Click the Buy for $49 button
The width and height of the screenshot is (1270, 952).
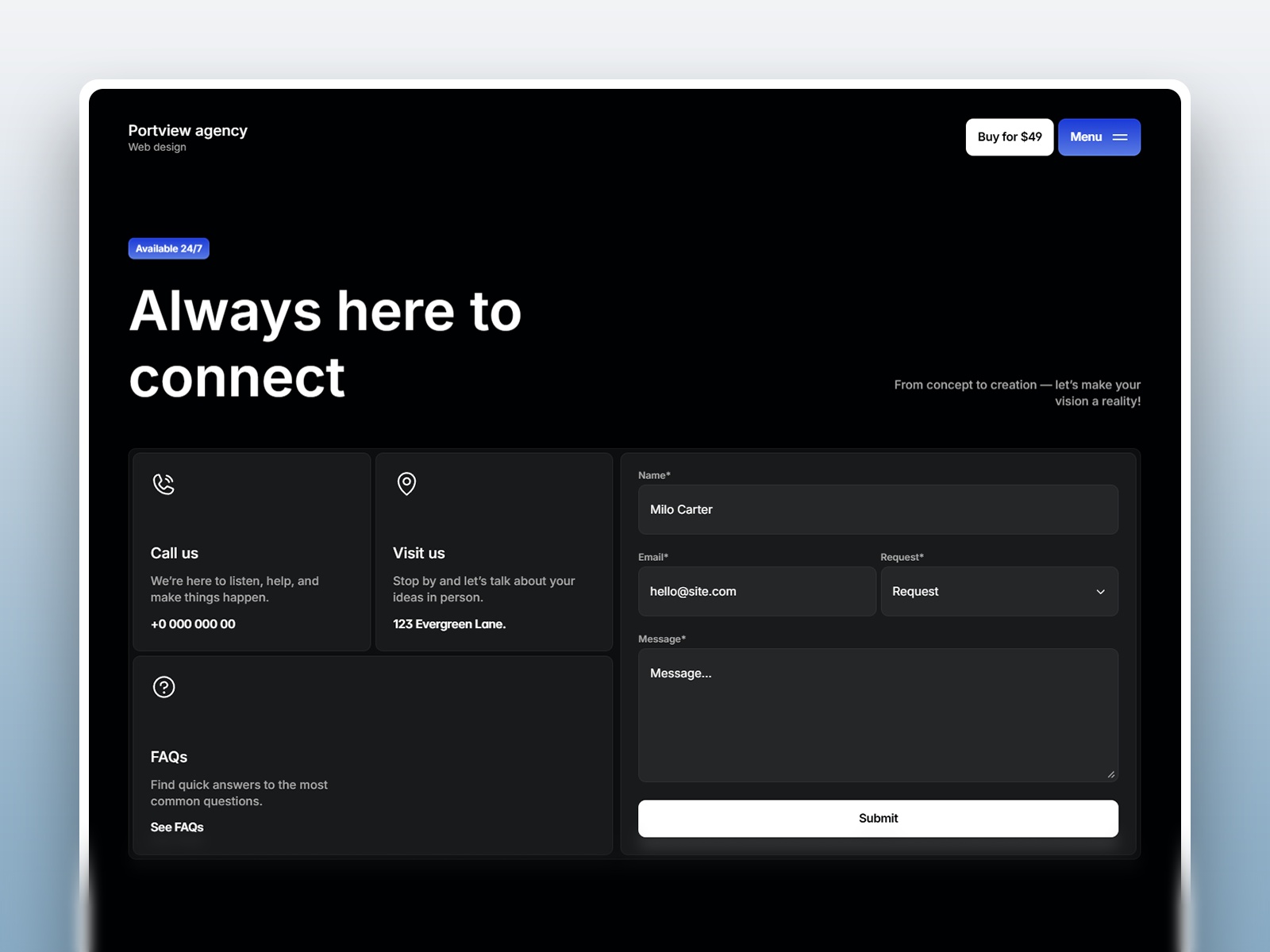tap(1009, 136)
